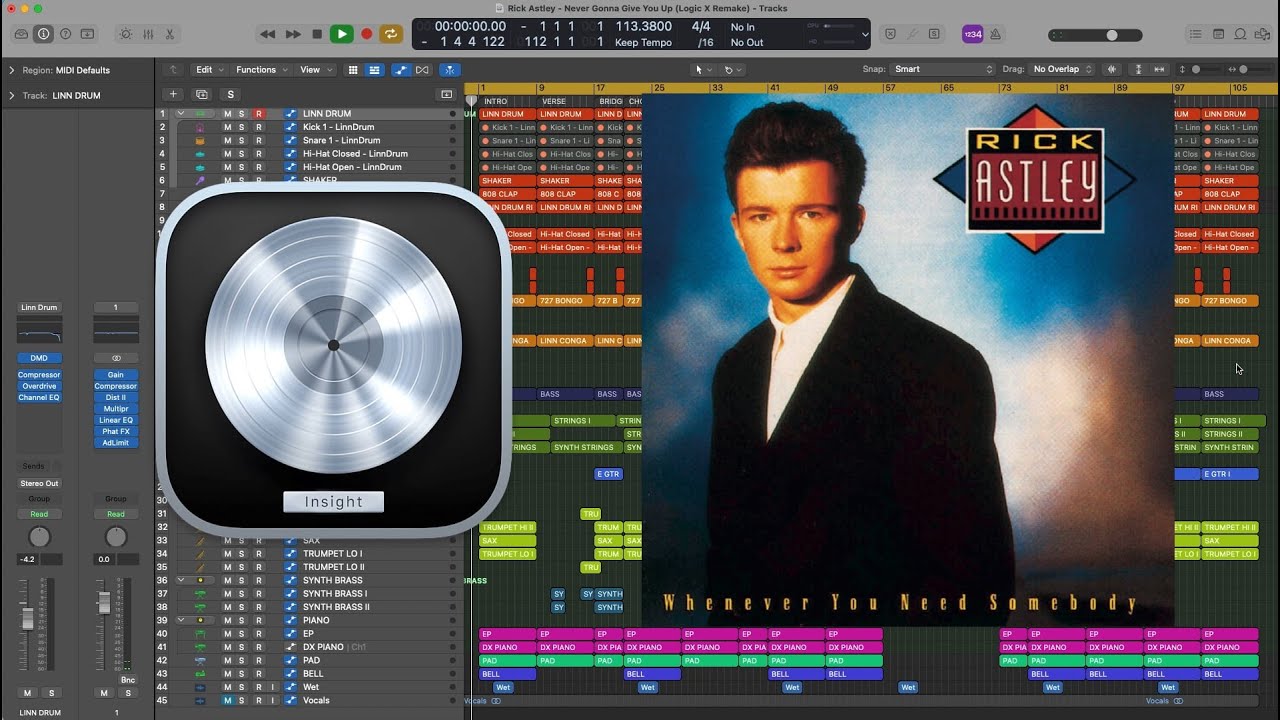Solo the Snare 1 - LinnDrum track
The image size is (1280, 720).
point(242,141)
